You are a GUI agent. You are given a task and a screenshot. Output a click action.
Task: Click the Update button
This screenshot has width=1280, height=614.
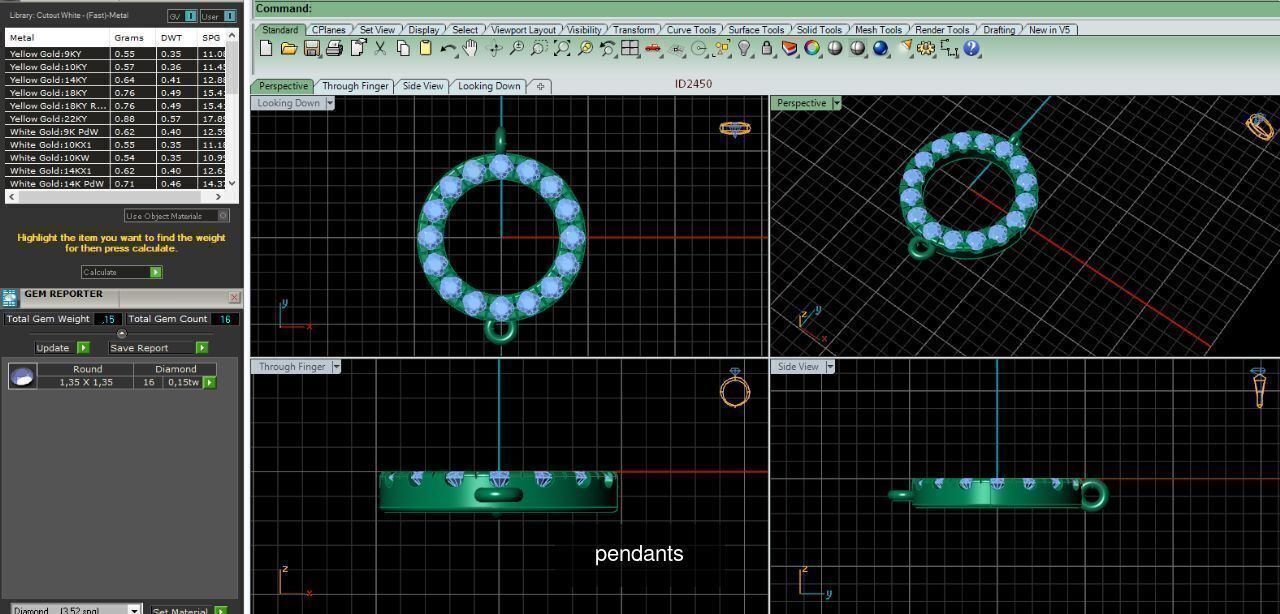tap(62, 348)
